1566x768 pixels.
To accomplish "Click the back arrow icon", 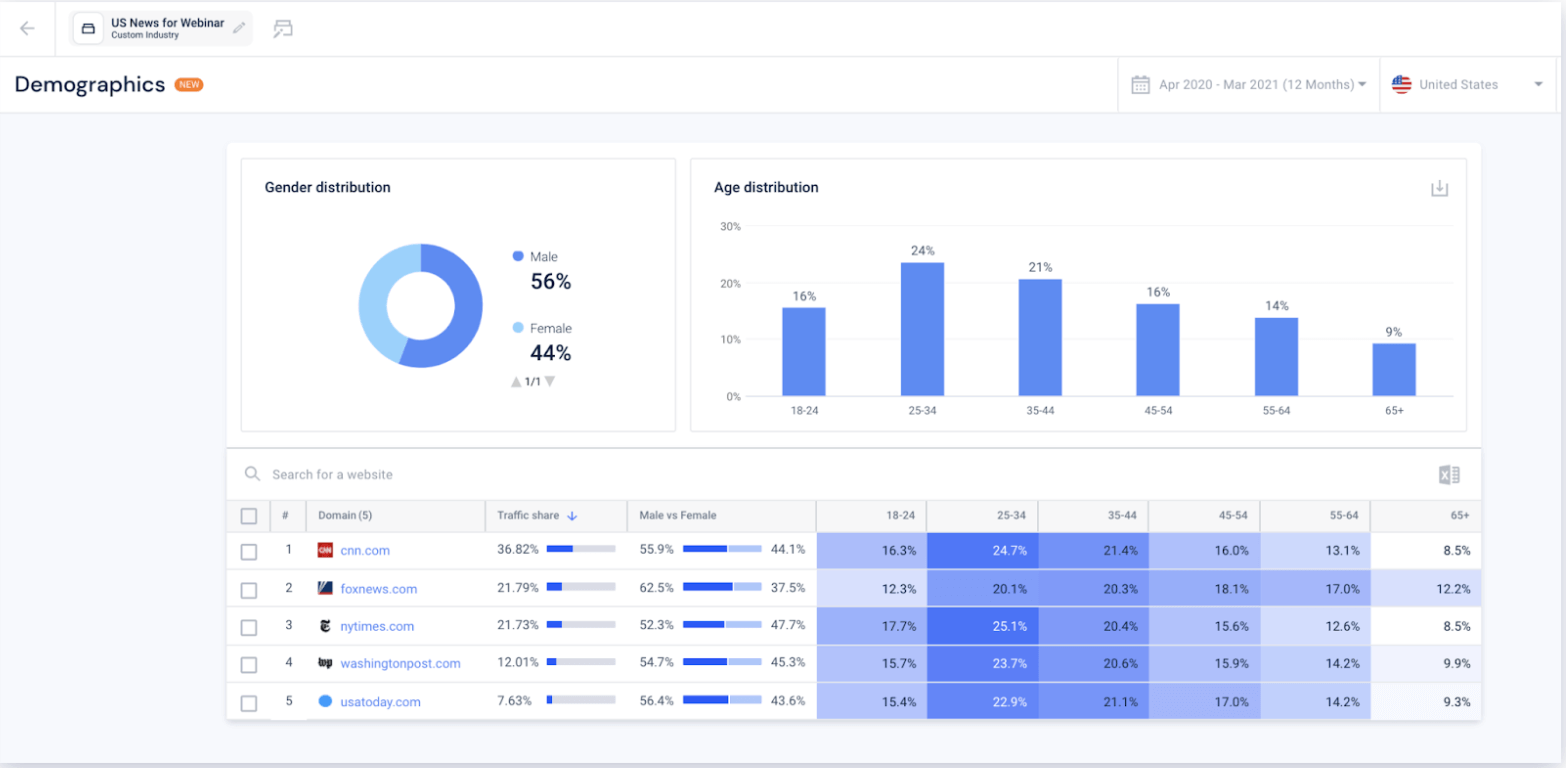I will pos(27,28).
